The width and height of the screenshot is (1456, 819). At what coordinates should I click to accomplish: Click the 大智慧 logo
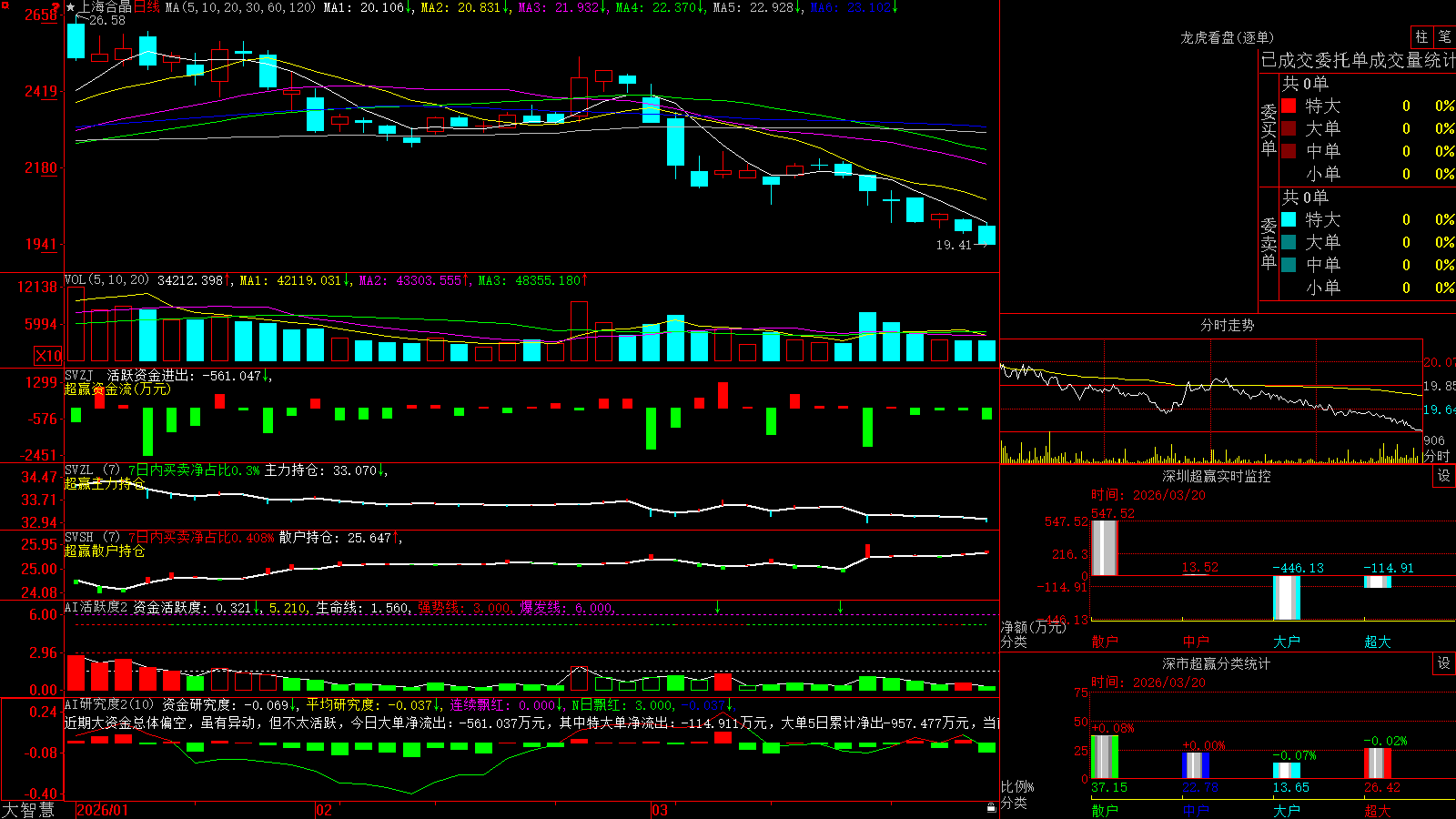28,810
